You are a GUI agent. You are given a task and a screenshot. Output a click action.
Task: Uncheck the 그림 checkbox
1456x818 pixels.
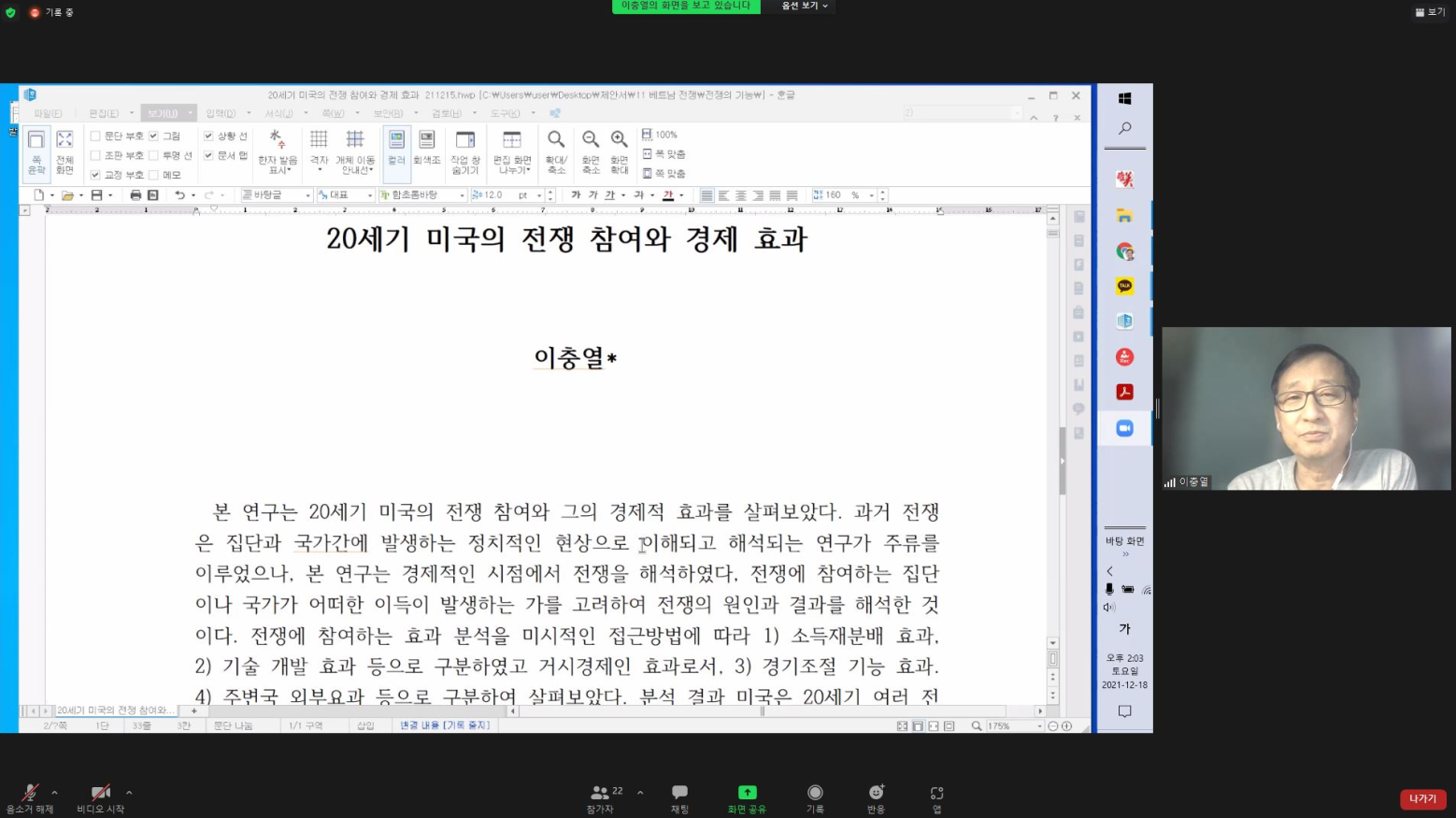[x=154, y=136]
